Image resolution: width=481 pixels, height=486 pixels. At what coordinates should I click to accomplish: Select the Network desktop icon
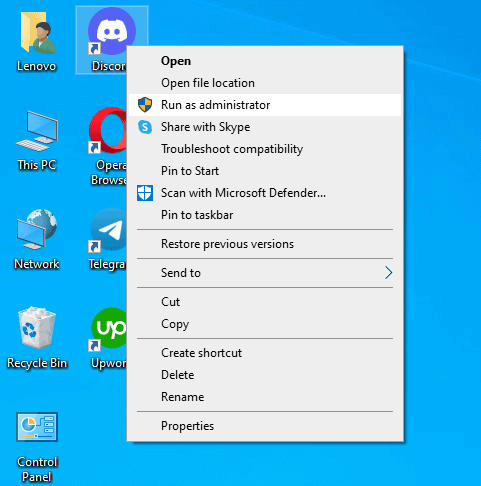(x=37, y=229)
